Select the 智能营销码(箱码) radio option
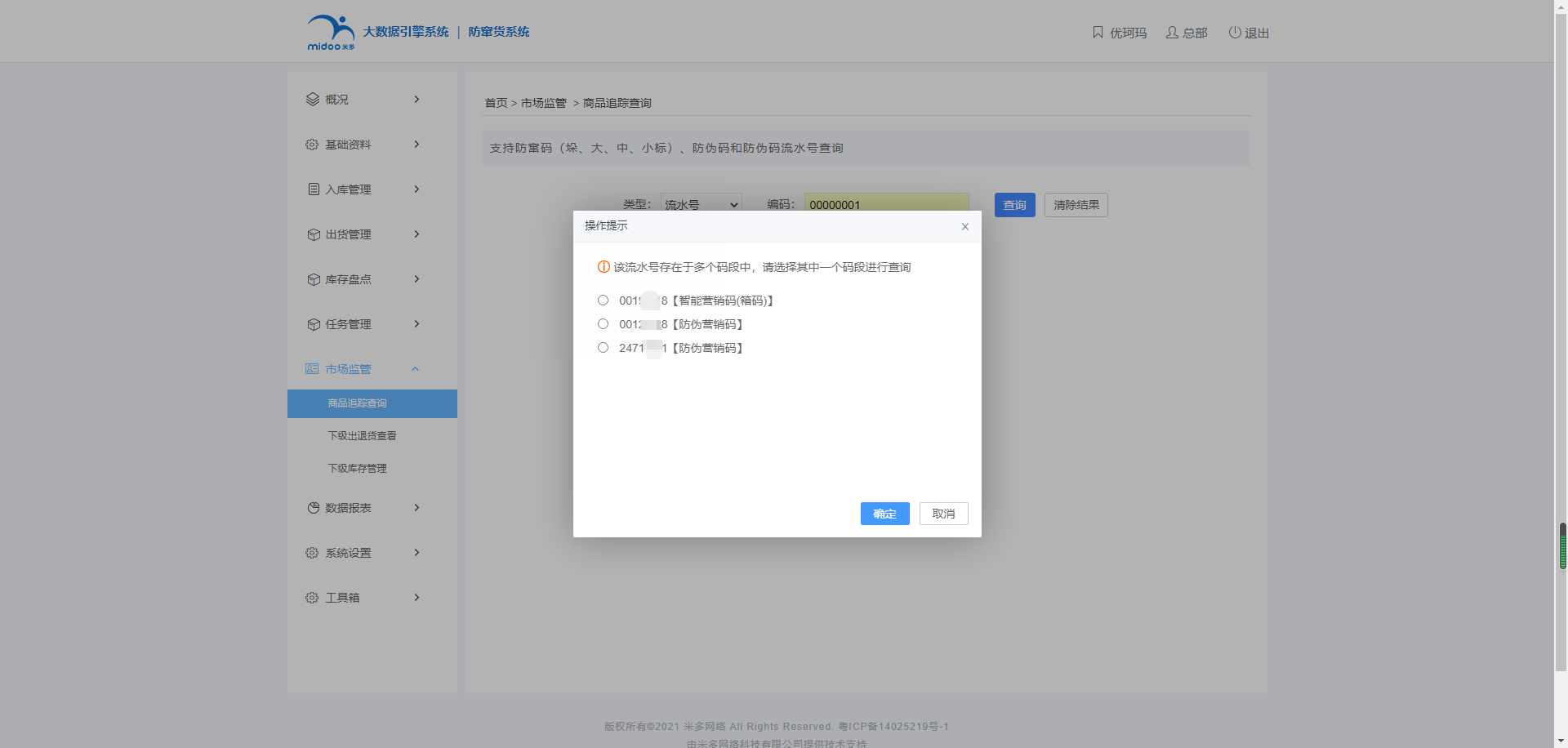This screenshot has height=748, width=1568. pyautogui.click(x=603, y=301)
